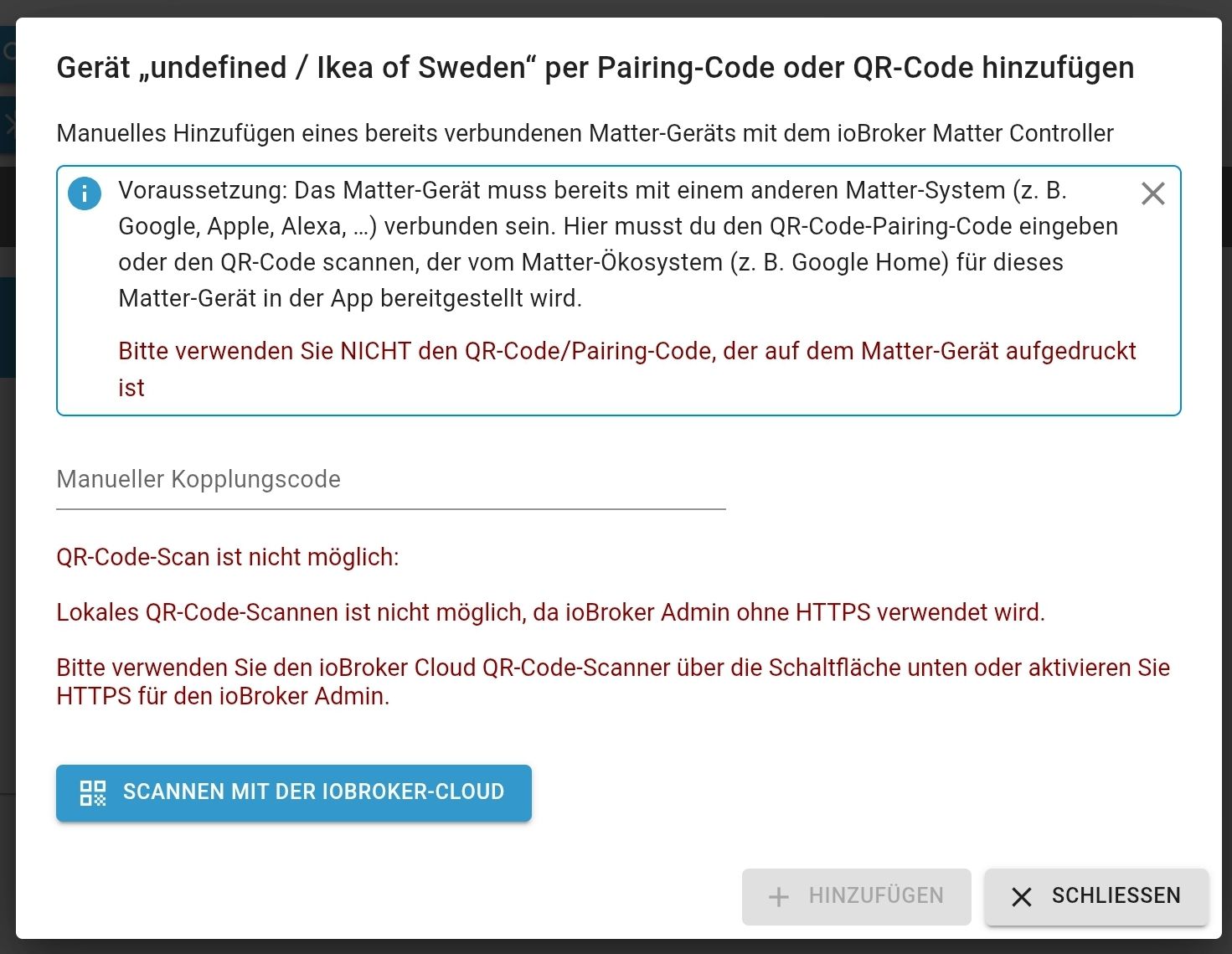The height and width of the screenshot is (954, 1232).
Task: Click the Voraussetzung paragraph in the info box
Action: (618, 244)
